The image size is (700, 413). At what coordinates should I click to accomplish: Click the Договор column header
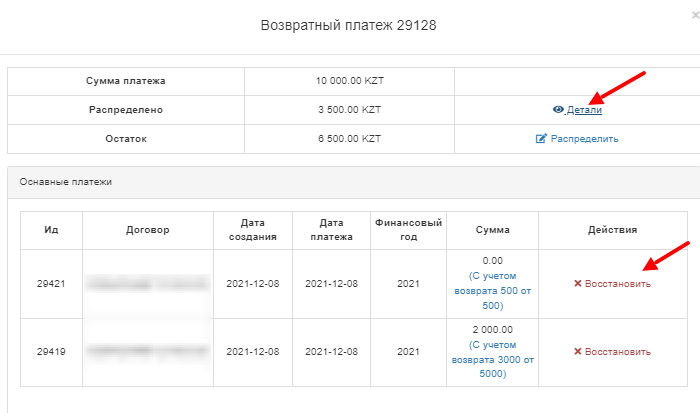tap(148, 230)
